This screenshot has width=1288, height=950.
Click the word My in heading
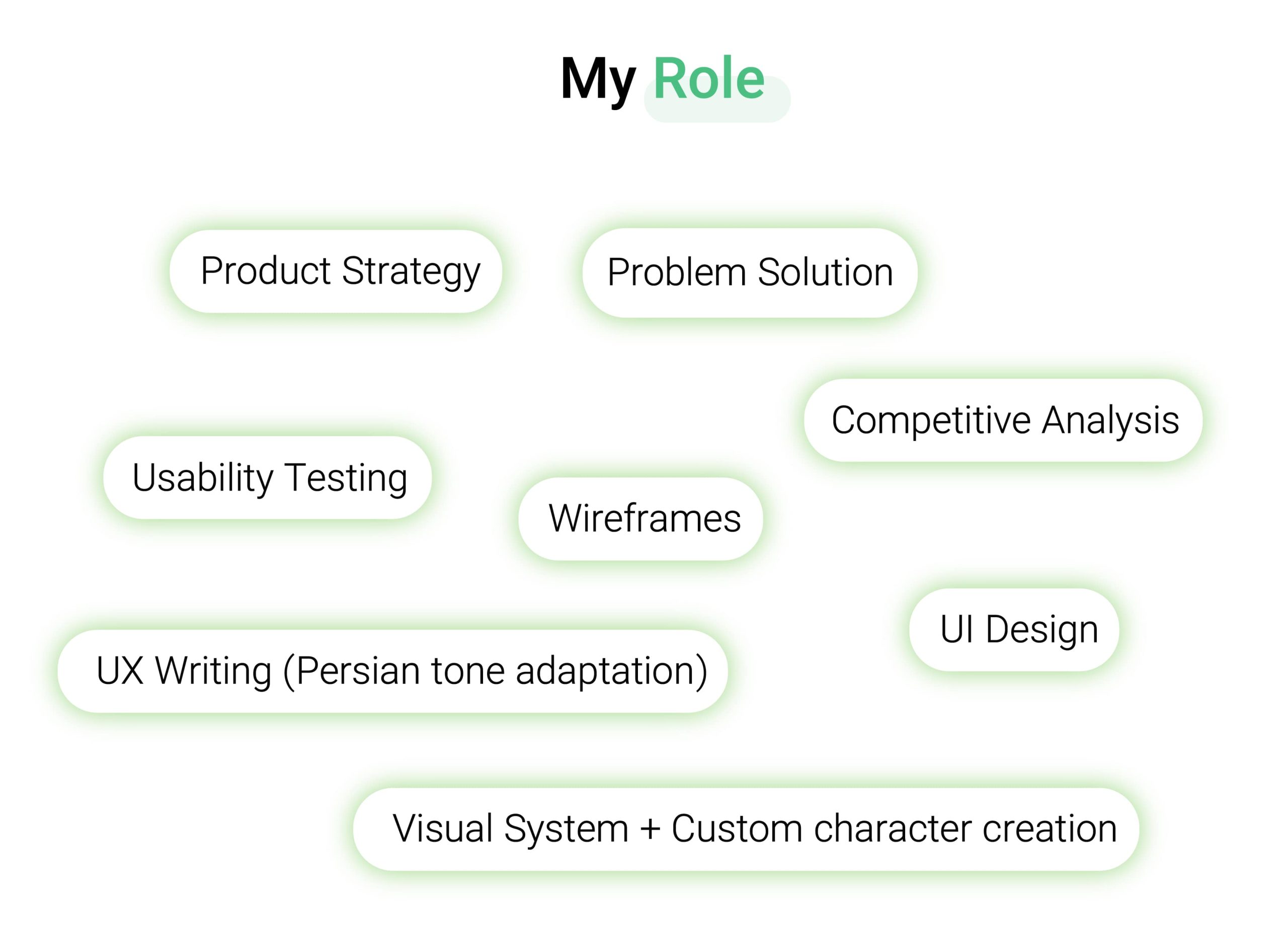(598, 81)
